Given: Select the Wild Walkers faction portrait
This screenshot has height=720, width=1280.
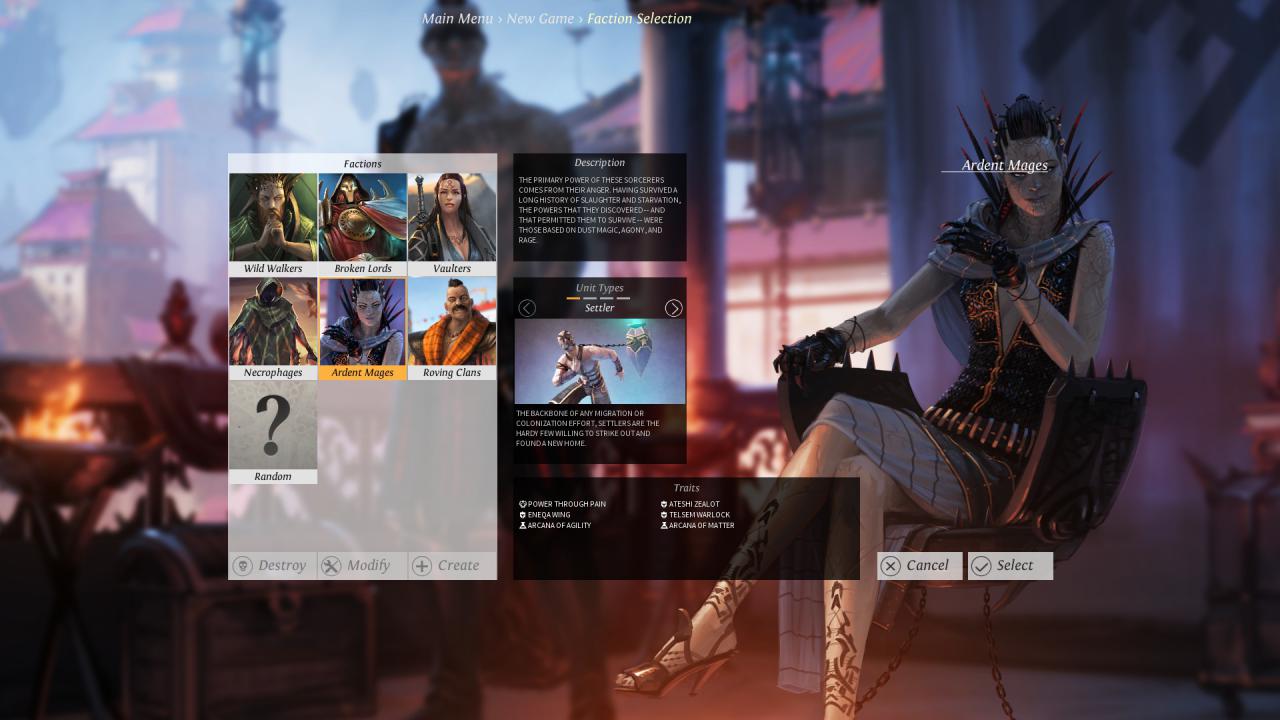Looking at the screenshot, I should (x=273, y=218).
